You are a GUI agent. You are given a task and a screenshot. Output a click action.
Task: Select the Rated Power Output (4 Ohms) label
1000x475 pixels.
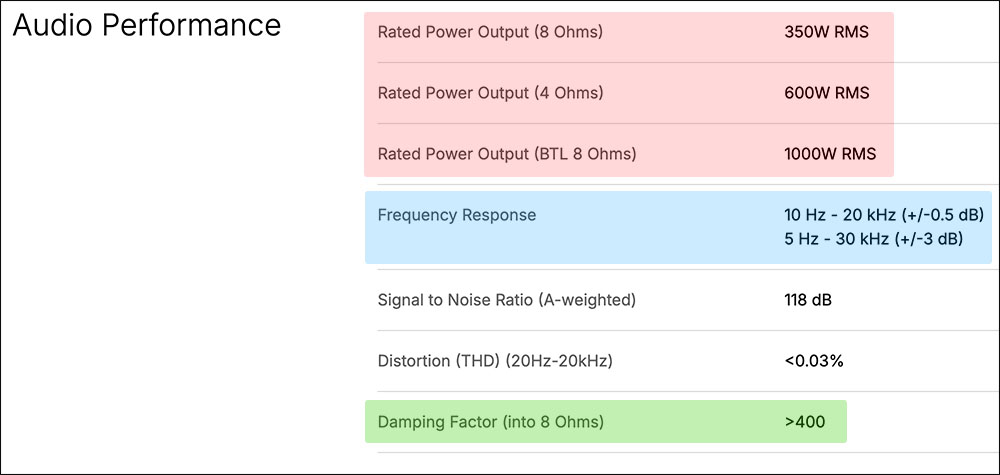490,93
